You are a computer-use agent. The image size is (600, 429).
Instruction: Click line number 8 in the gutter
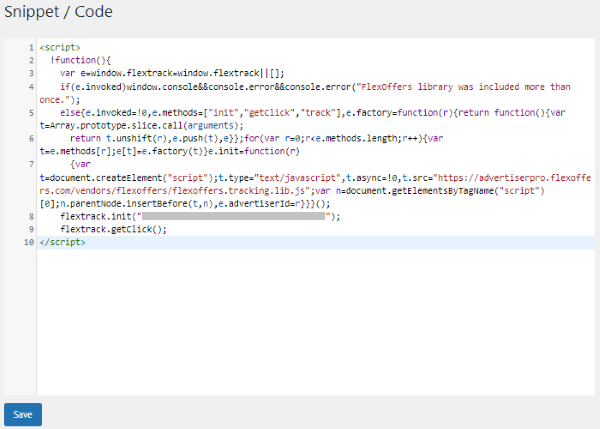31,216
